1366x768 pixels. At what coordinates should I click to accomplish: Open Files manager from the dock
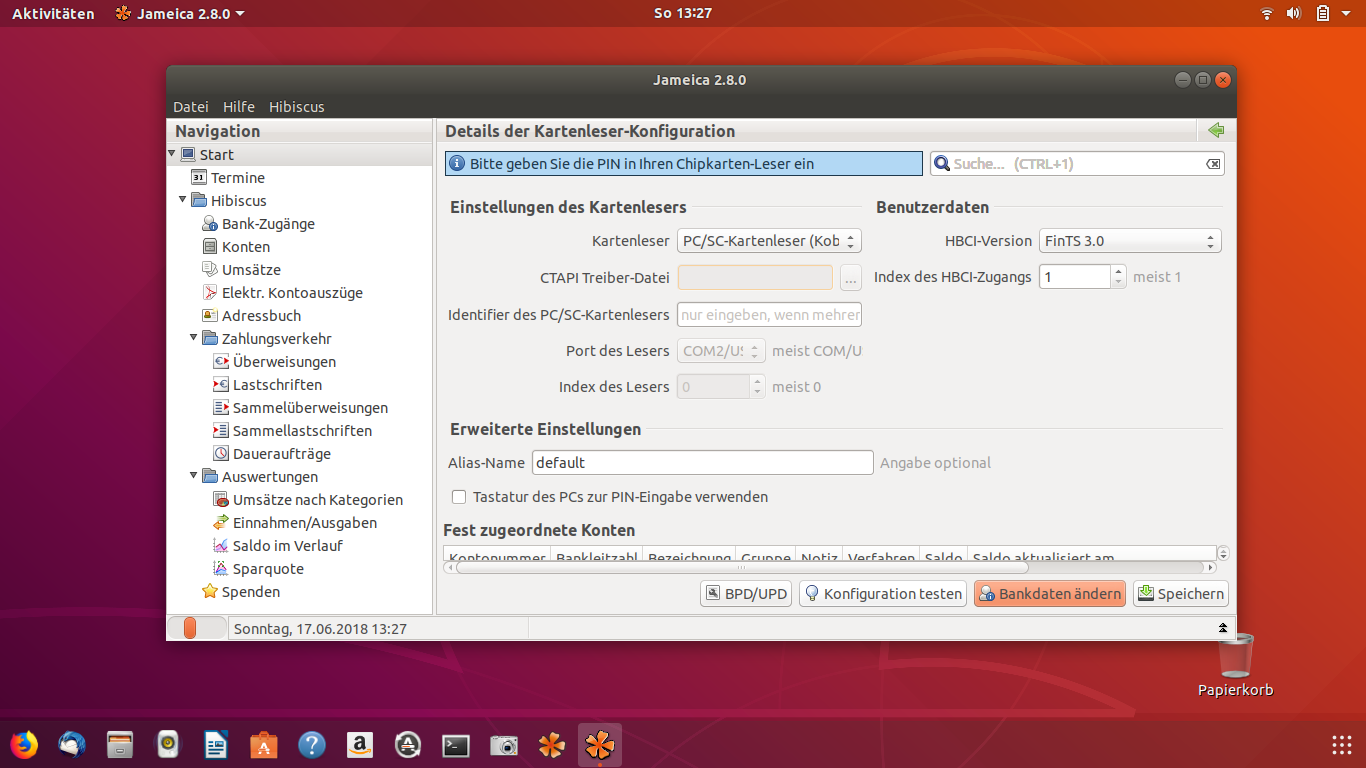(120, 745)
